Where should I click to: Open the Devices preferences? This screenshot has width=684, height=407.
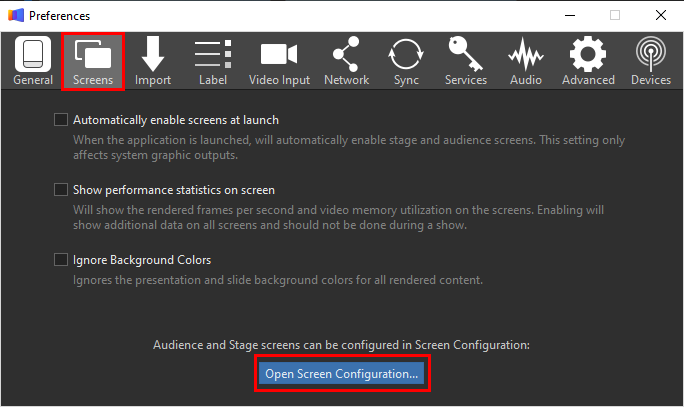point(651,61)
